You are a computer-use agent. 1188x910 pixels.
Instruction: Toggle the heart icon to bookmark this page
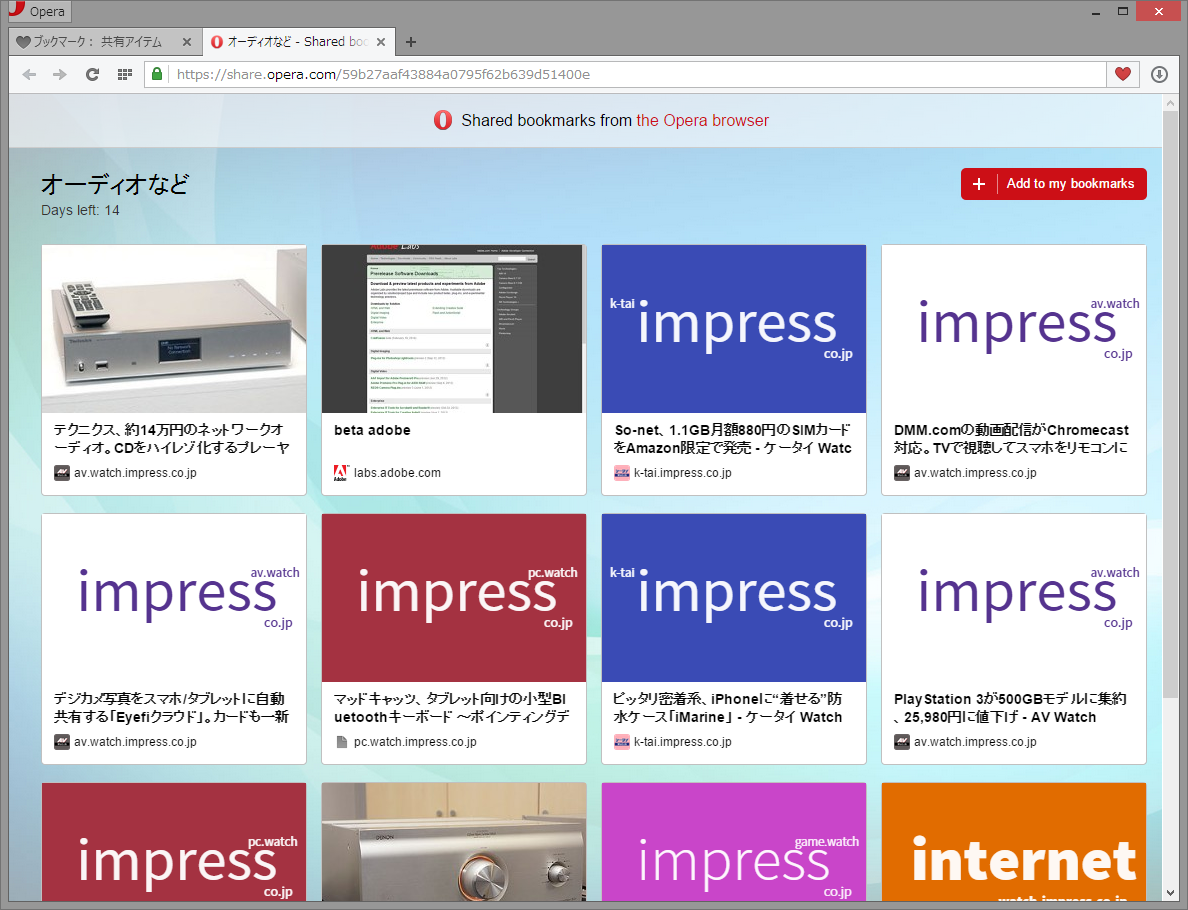pos(1123,74)
